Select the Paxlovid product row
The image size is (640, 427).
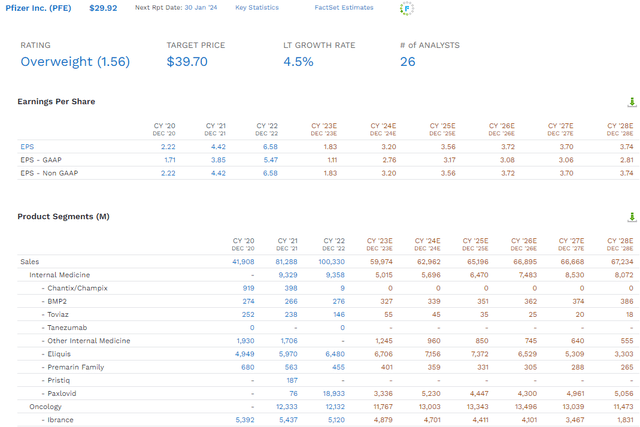coord(328,394)
